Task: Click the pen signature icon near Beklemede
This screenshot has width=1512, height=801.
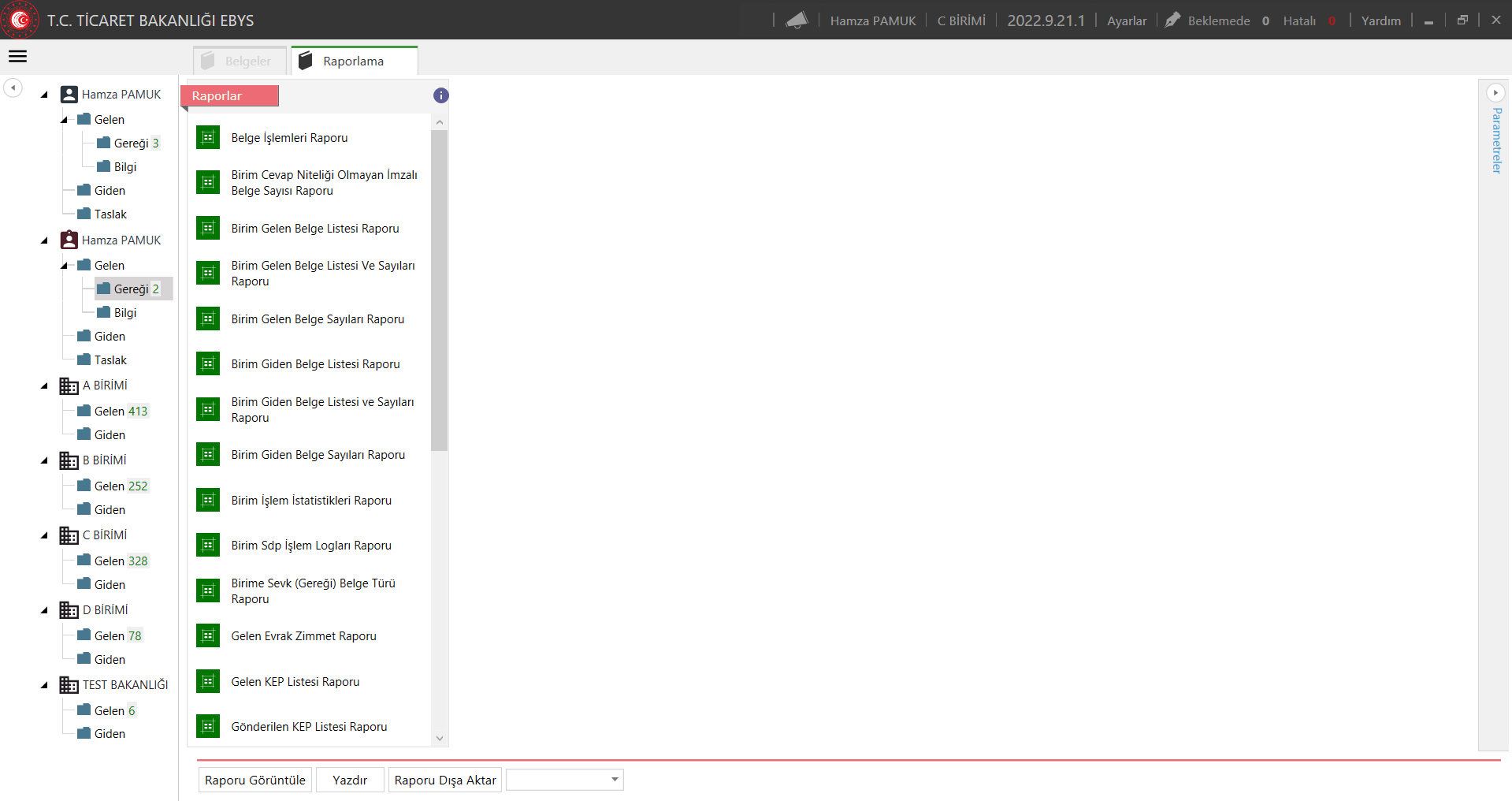Action: click(1172, 20)
